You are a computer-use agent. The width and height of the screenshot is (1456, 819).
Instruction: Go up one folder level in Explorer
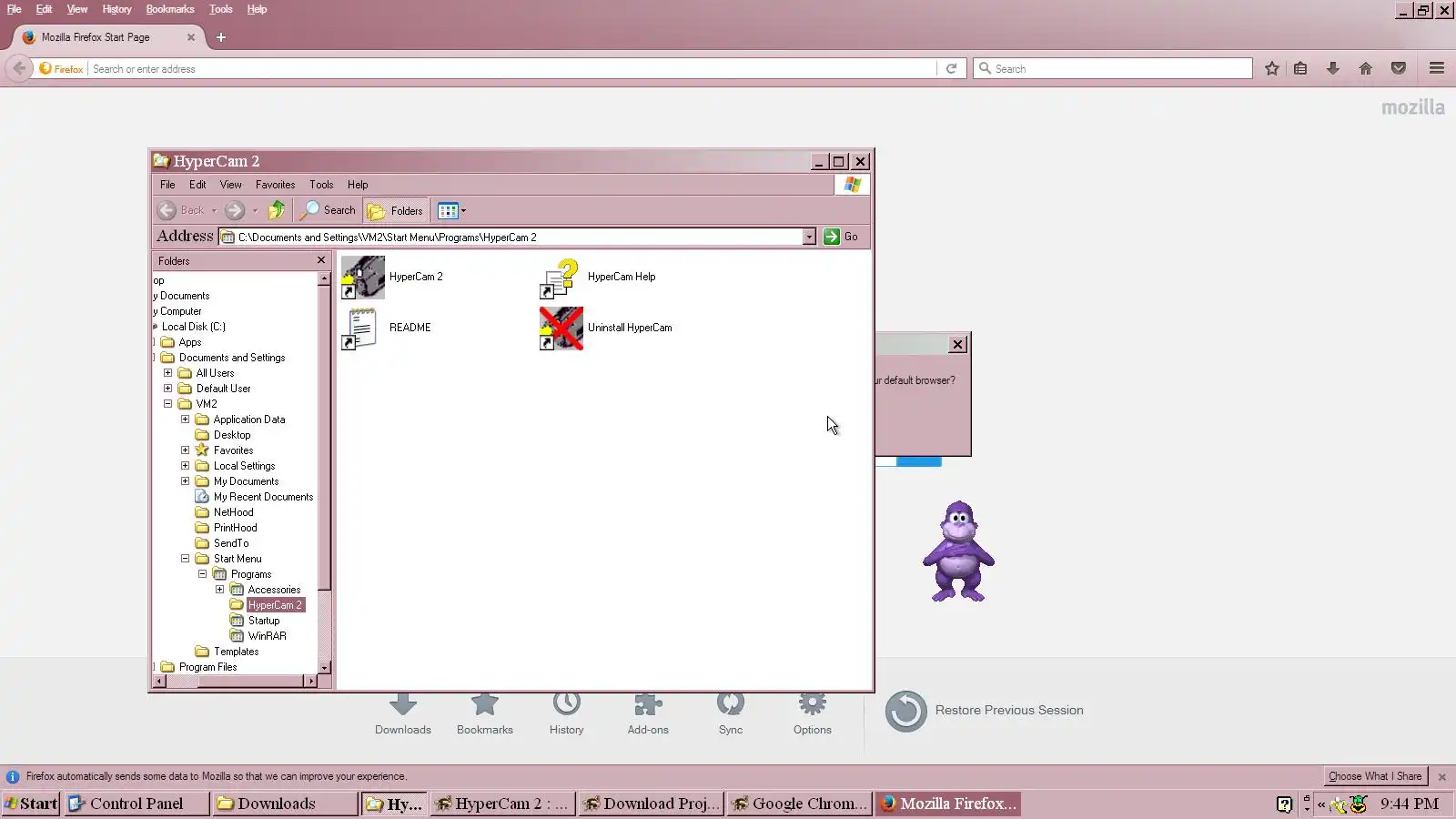[277, 210]
